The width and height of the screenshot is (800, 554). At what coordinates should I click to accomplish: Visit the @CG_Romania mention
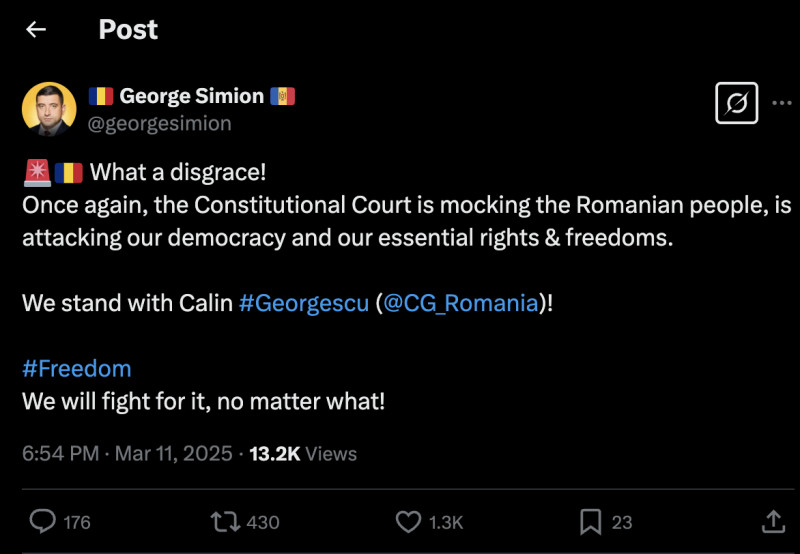tap(461, 303)
